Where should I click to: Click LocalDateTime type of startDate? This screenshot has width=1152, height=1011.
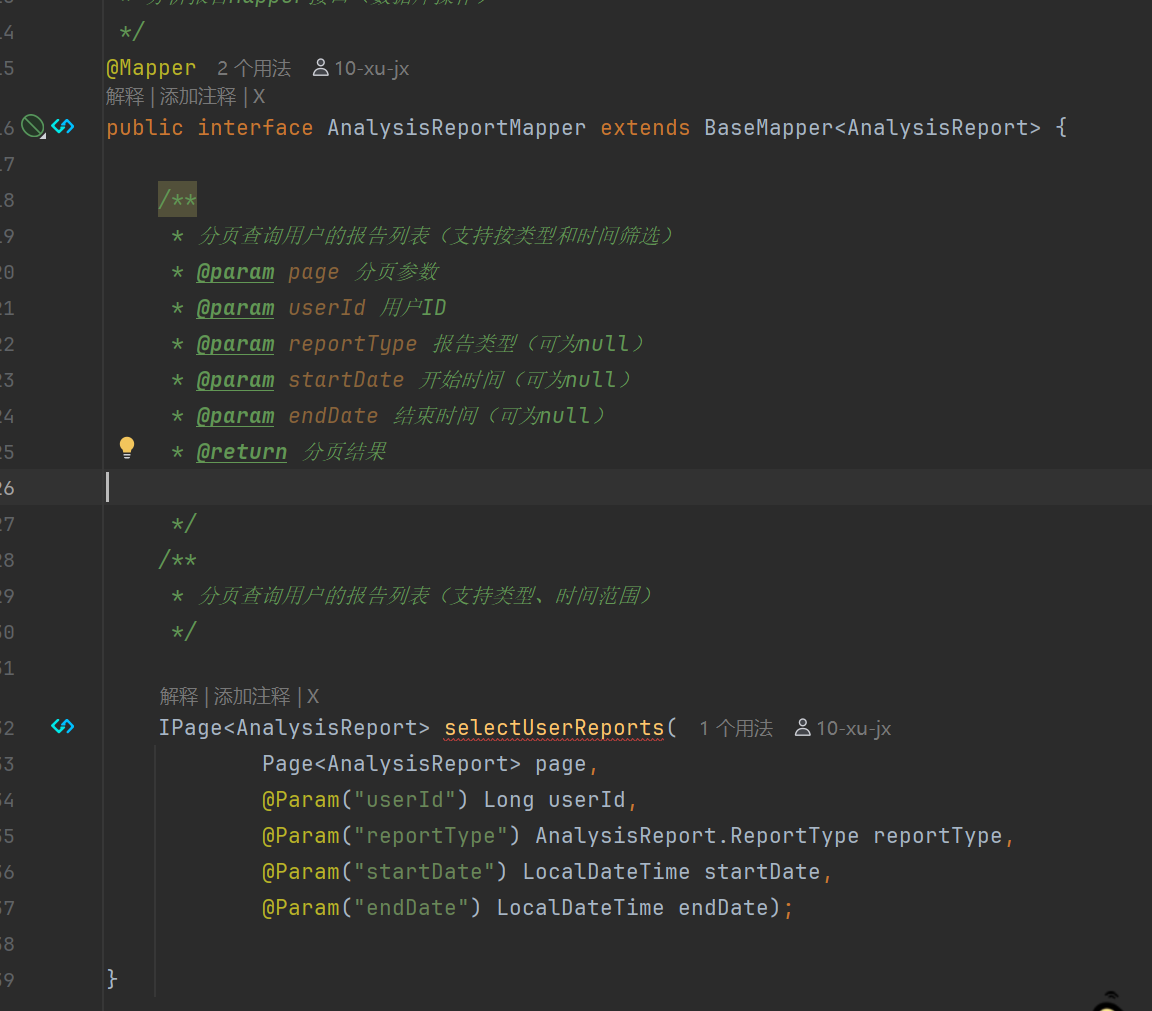[x=606, y=871]
